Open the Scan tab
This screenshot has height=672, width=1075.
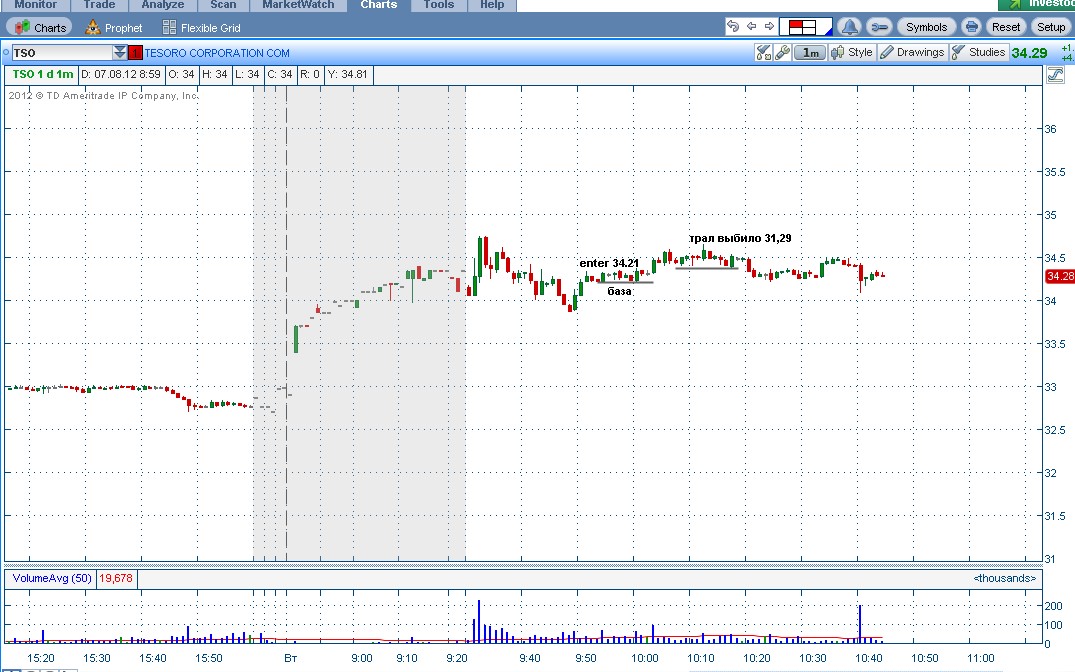224,5
